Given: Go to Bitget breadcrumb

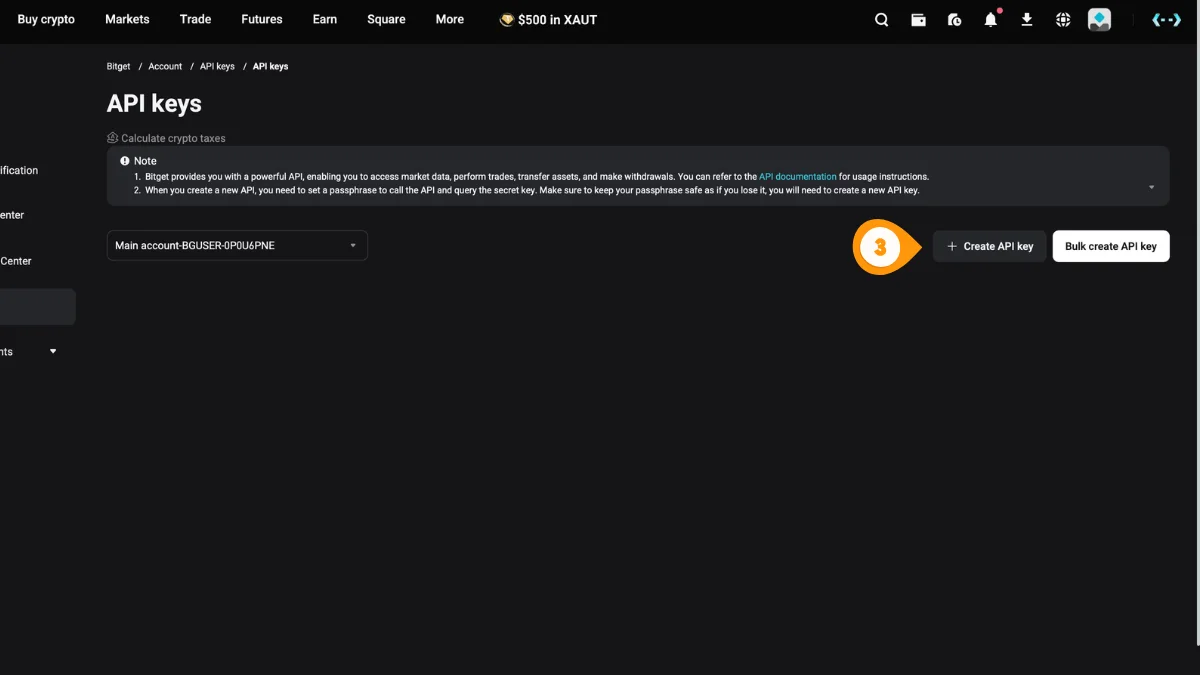Looking at the screenshot, I should coord(118,66).
